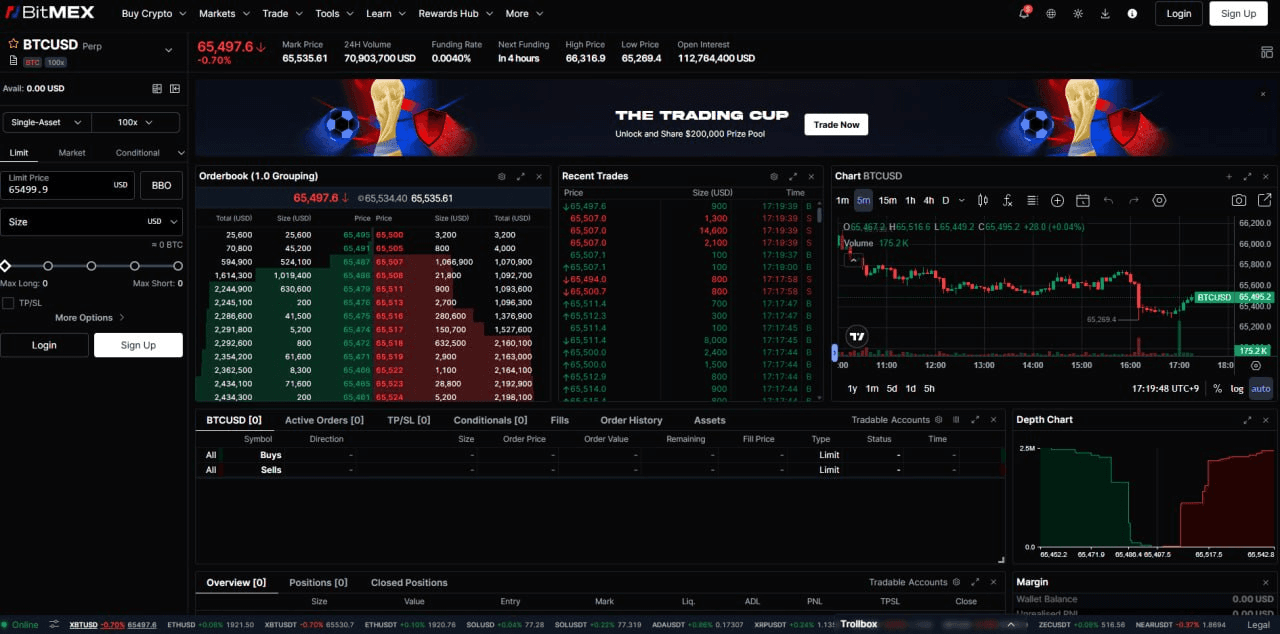The width and height of the screenshot is (1280, 634).
Task: Open the chart snapshot camera icon
Action: pyautogui.click(x=1239, y=200)
